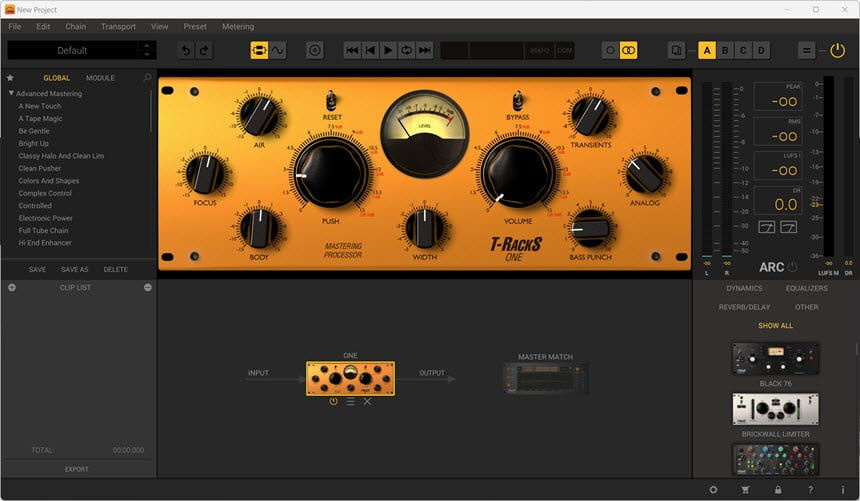Open the Metering menu

pos(238,26)
